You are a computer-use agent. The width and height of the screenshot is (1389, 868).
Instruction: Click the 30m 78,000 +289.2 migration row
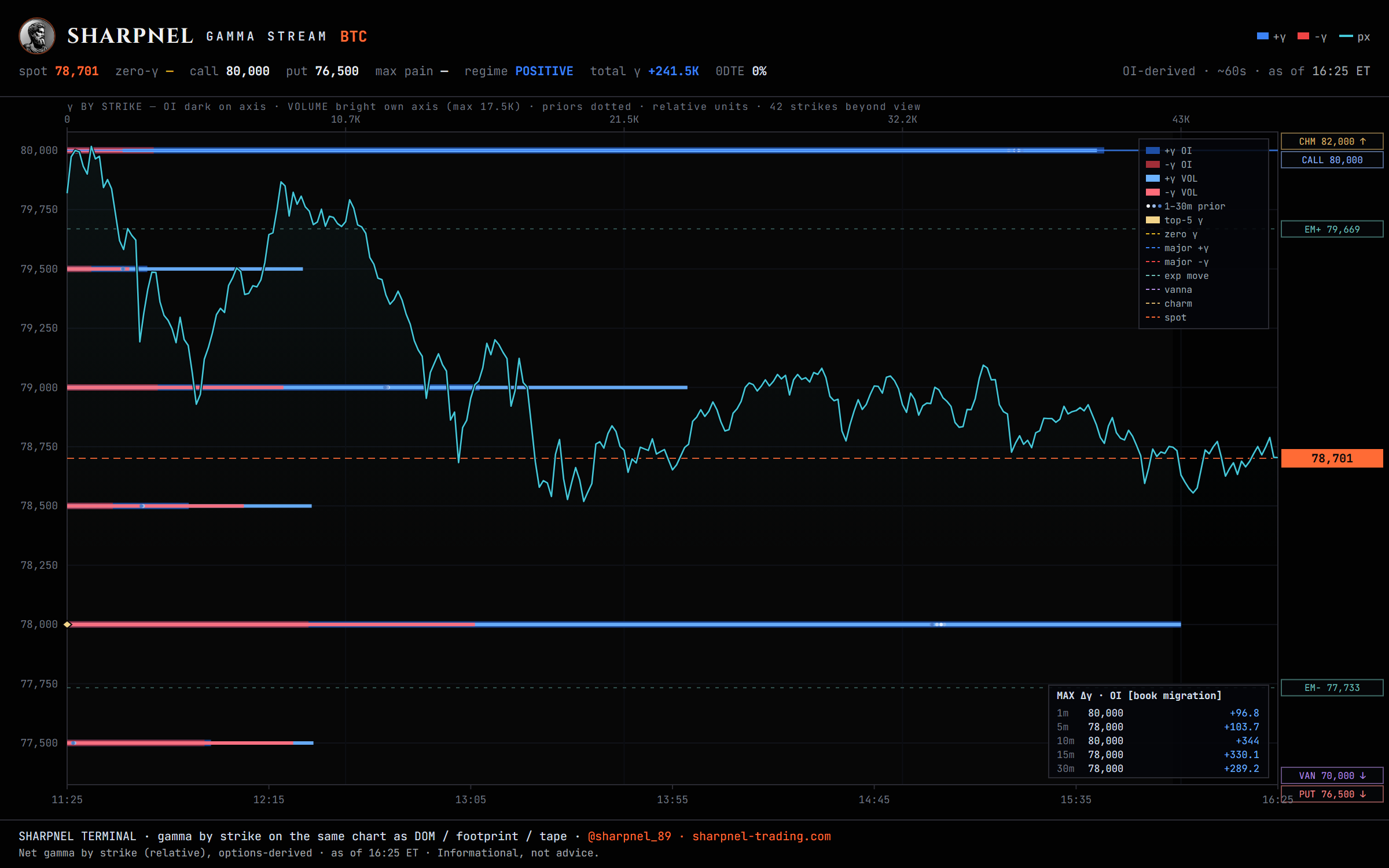point(1158,768)
